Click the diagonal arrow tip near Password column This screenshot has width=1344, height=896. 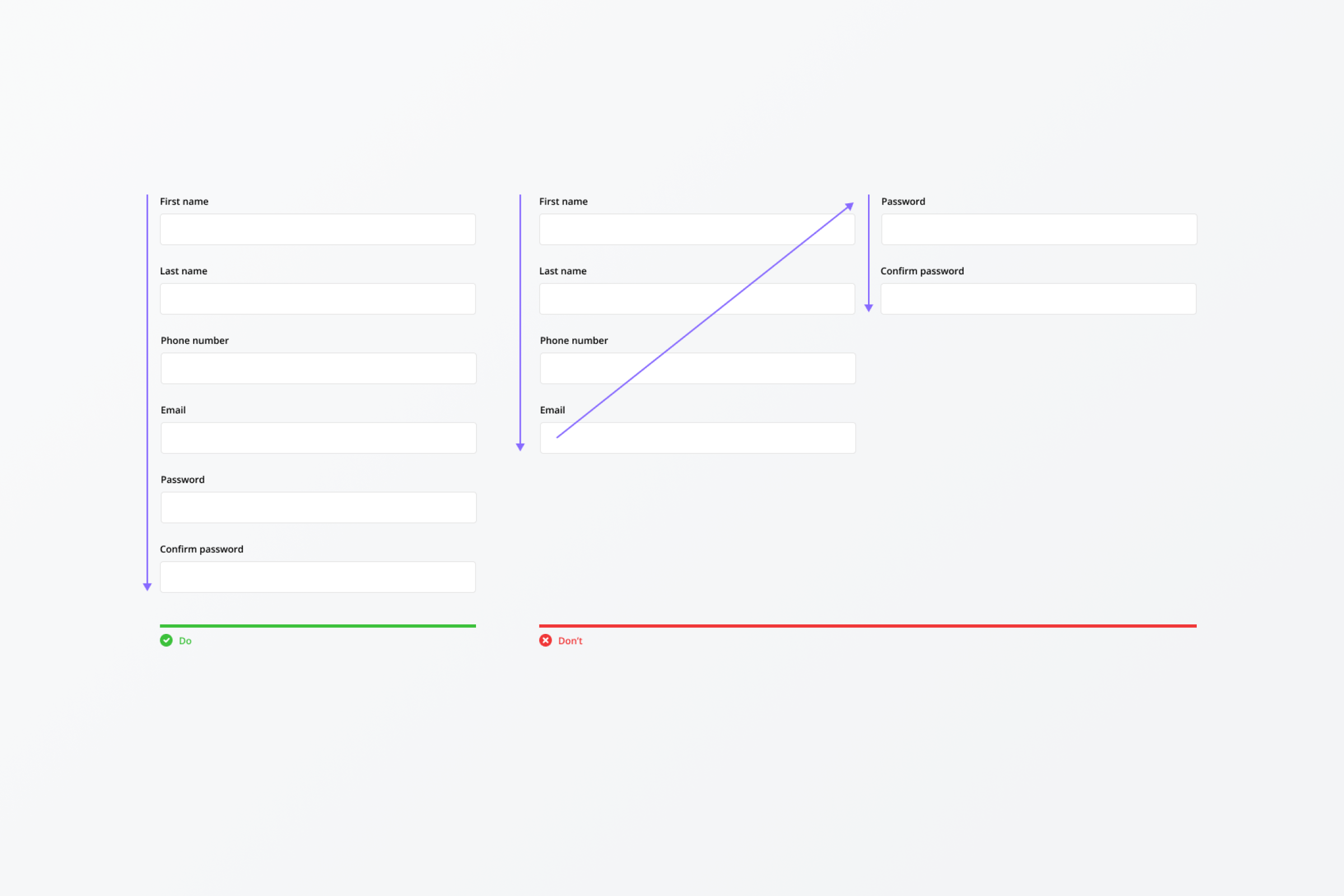(x=849, y=206)
